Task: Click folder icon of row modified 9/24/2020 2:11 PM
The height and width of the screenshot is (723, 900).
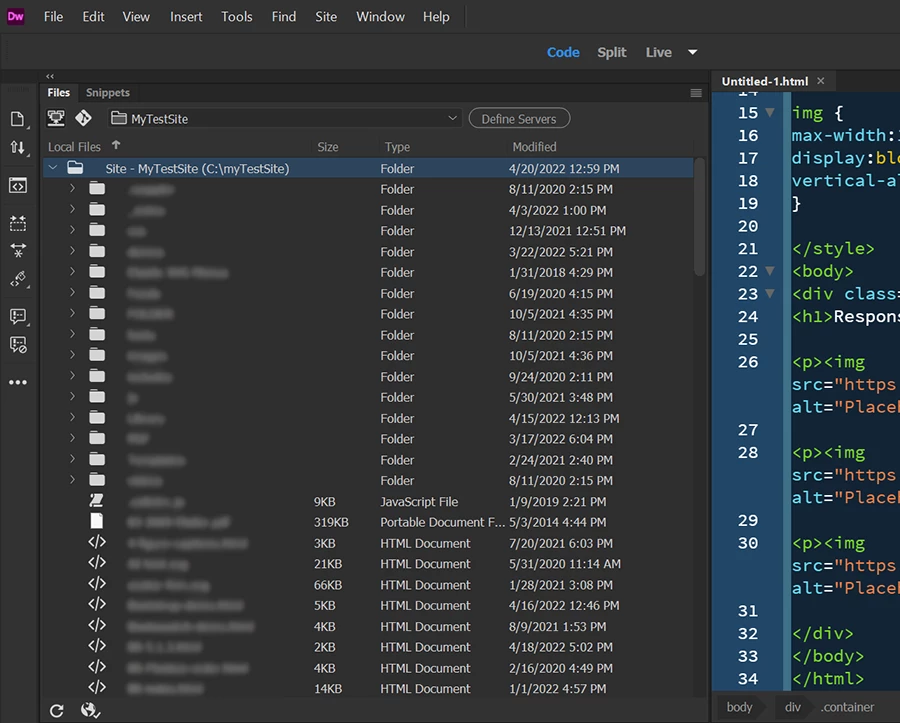Action: pos(97,376)
